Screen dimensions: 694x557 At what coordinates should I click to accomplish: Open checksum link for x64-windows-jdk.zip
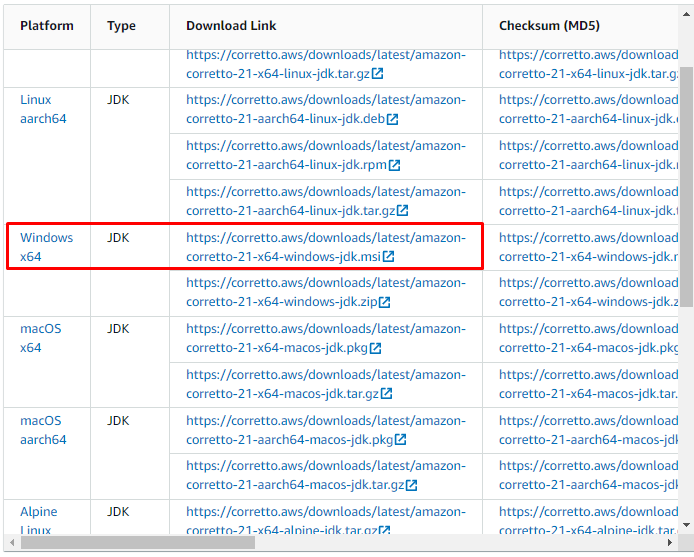point(588,292)
